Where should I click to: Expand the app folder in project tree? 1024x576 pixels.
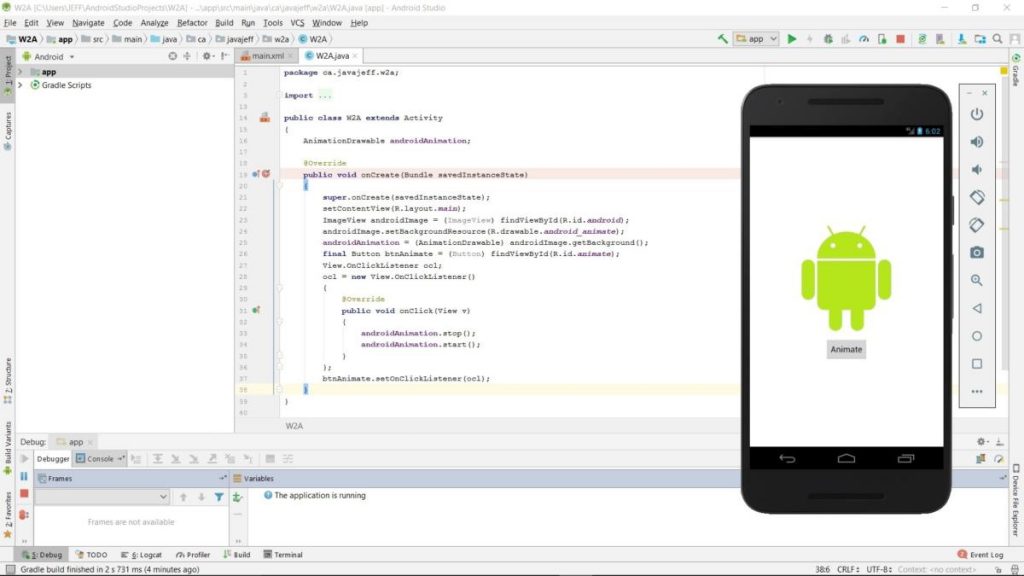coord(20,72)
